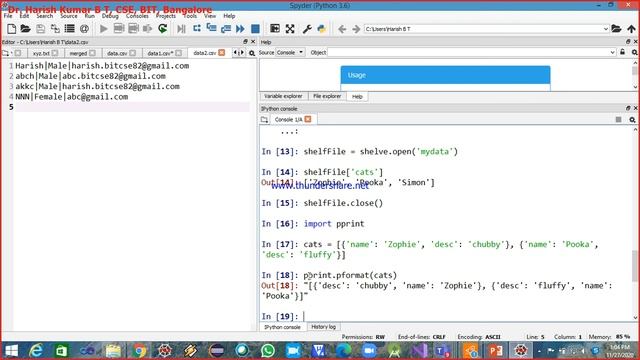Viewport: 640px width, 360px height.
Task: Click the Run selection icon
Action: [148, 29]
